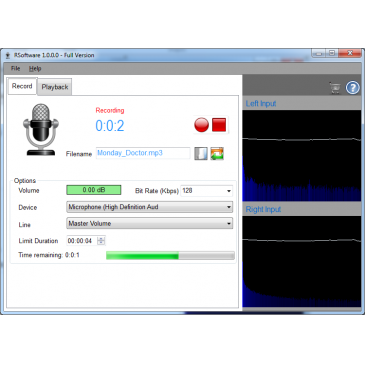Click the Right Input header
This screenshot has height=365, width=365.
coord(302,209)
